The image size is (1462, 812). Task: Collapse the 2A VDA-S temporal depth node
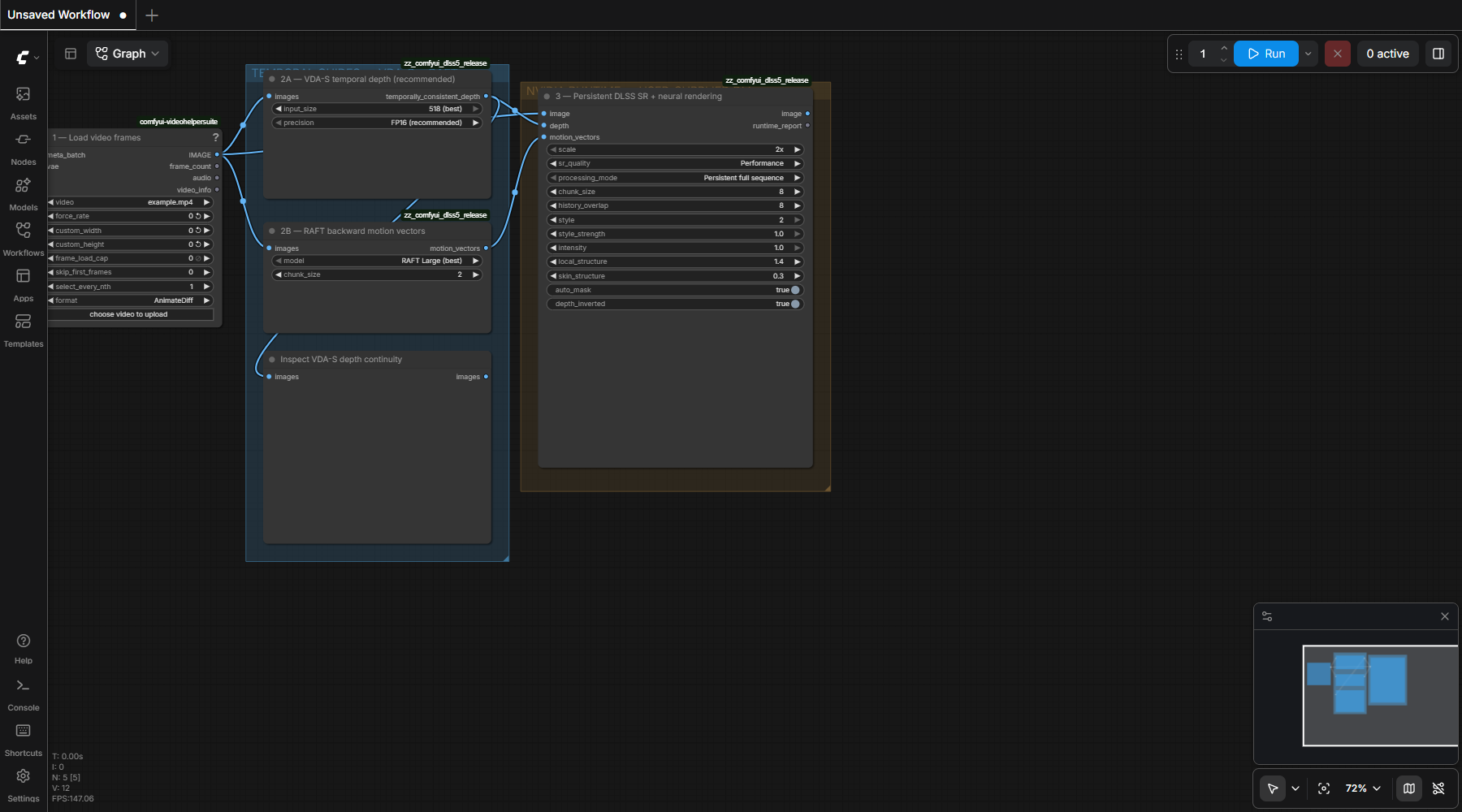pyautogui.click(x=272, y=80)
